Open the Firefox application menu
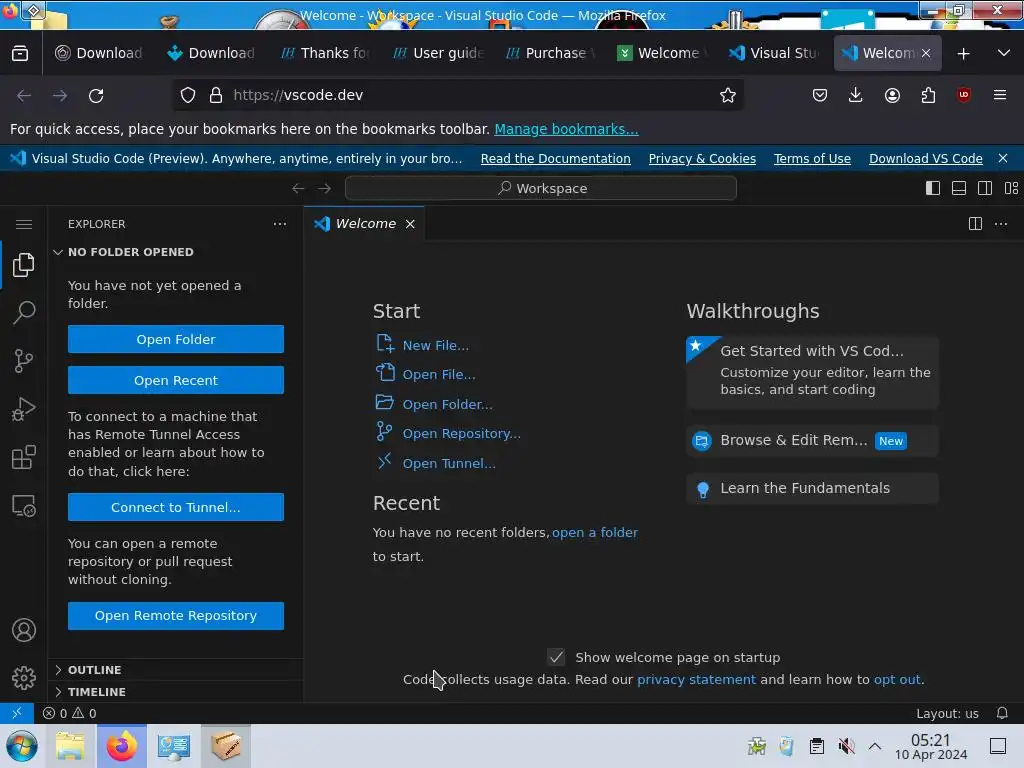Viewport: 1024px width, 768px height. tap(1000, 95)
